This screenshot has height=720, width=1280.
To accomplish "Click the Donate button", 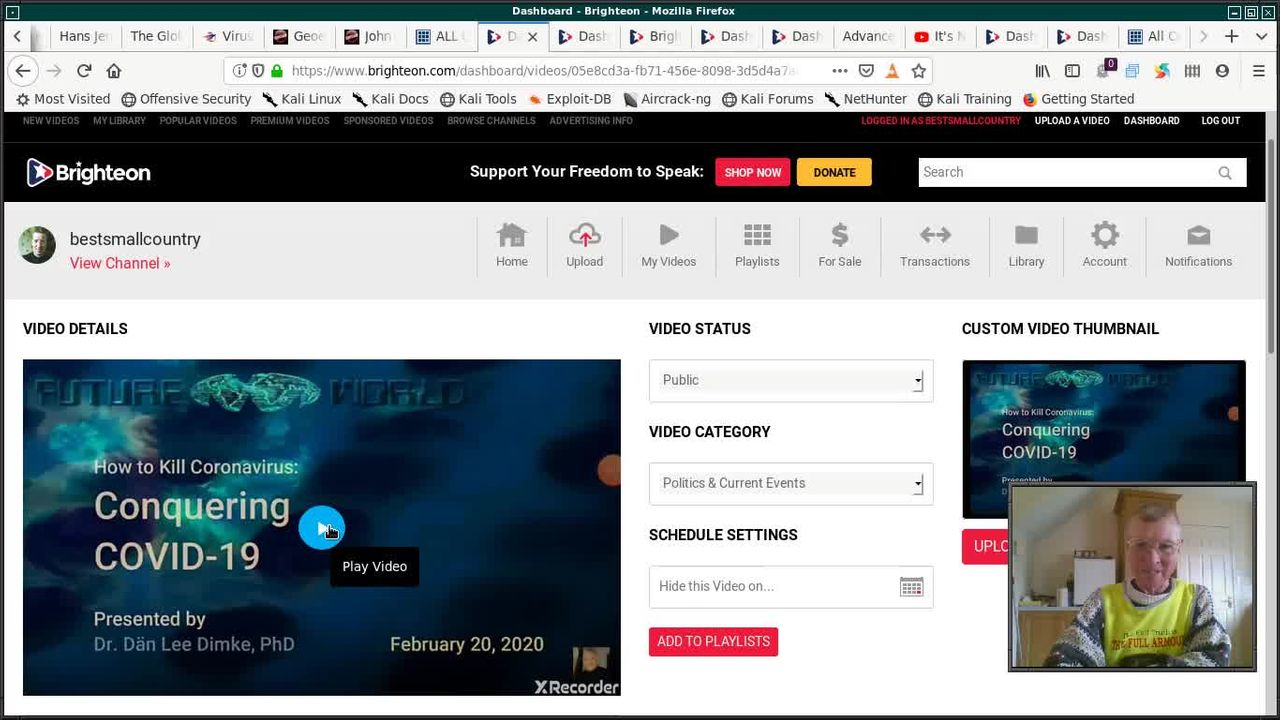I will pyautogui.click(x=834, y=172).
